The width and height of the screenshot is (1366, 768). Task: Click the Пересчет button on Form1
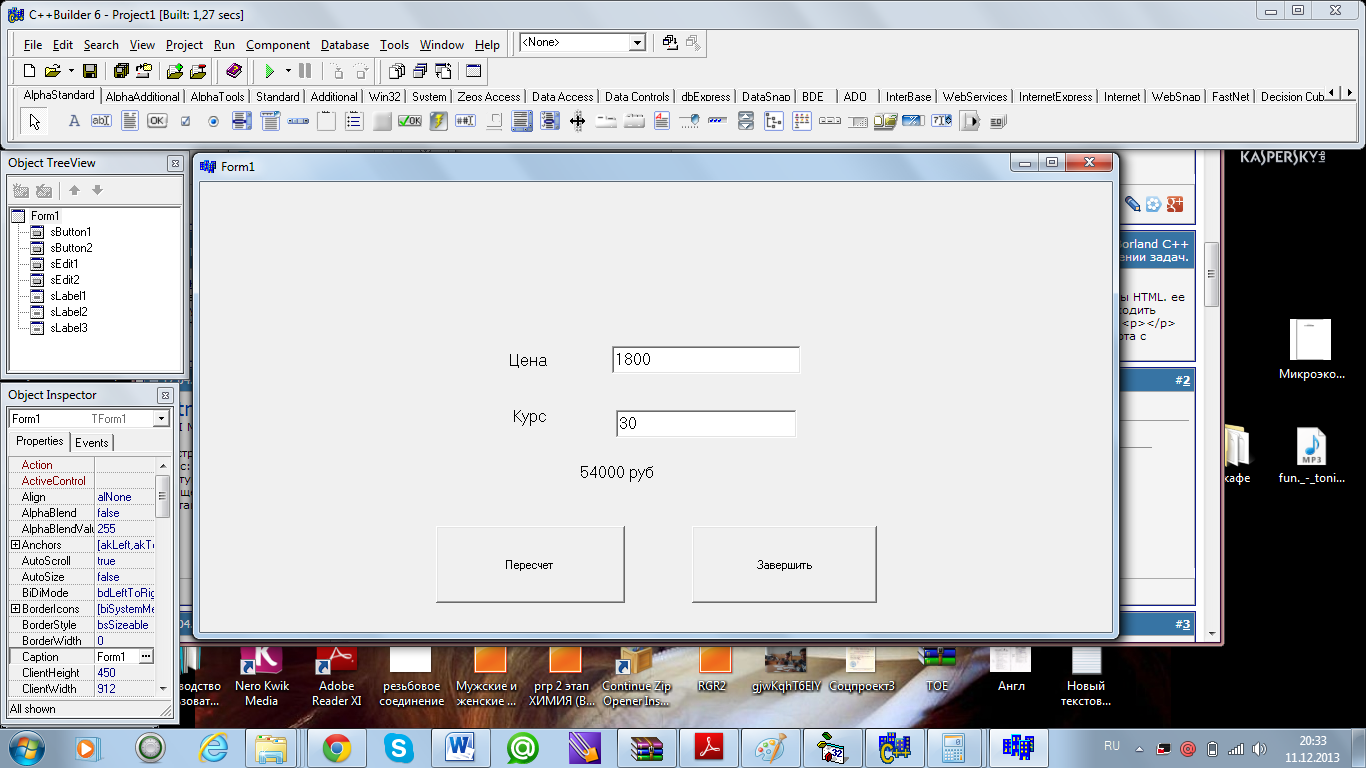click(x=530, y=565)
